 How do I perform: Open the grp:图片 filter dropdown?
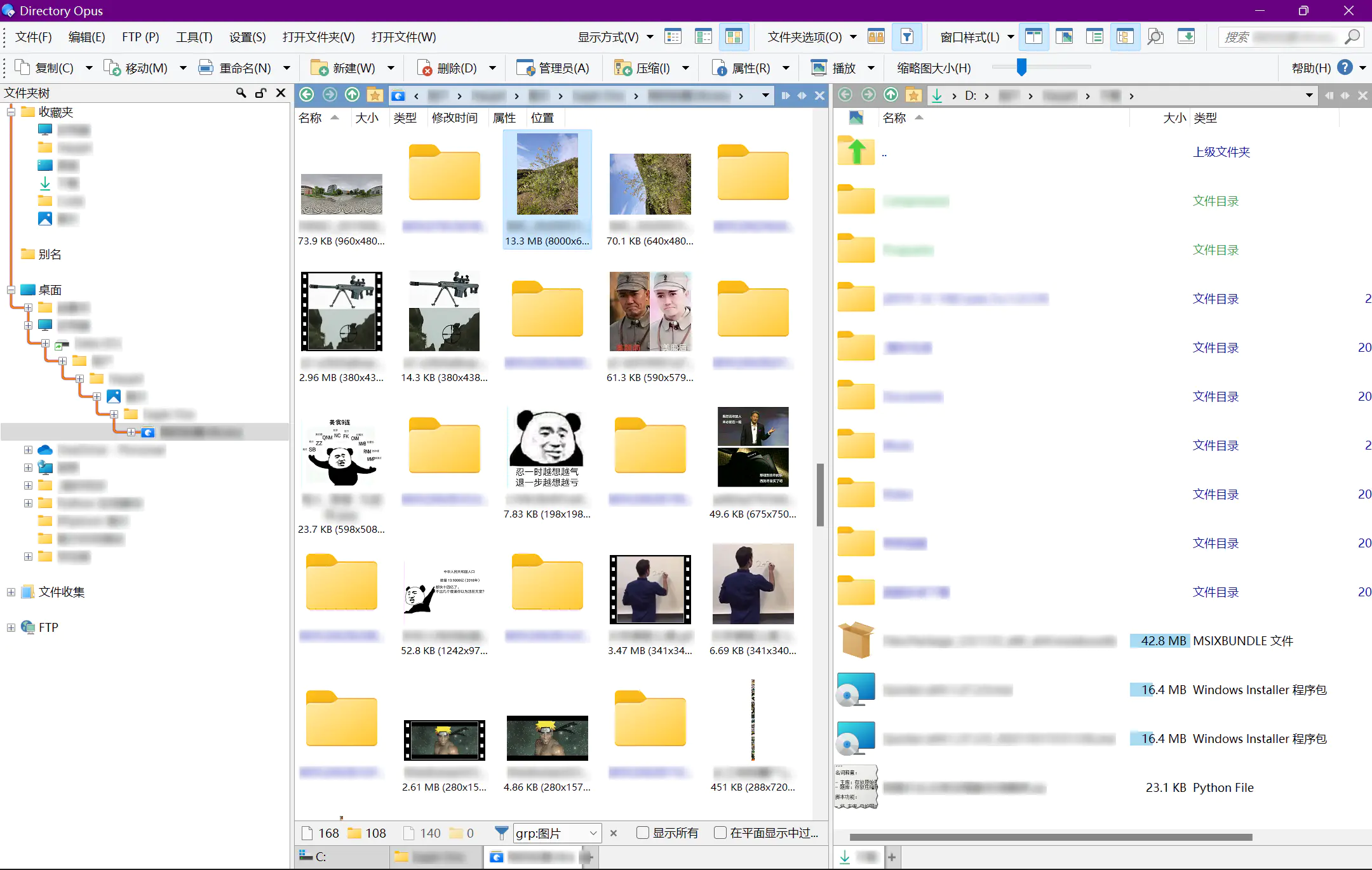pos(593,833)
